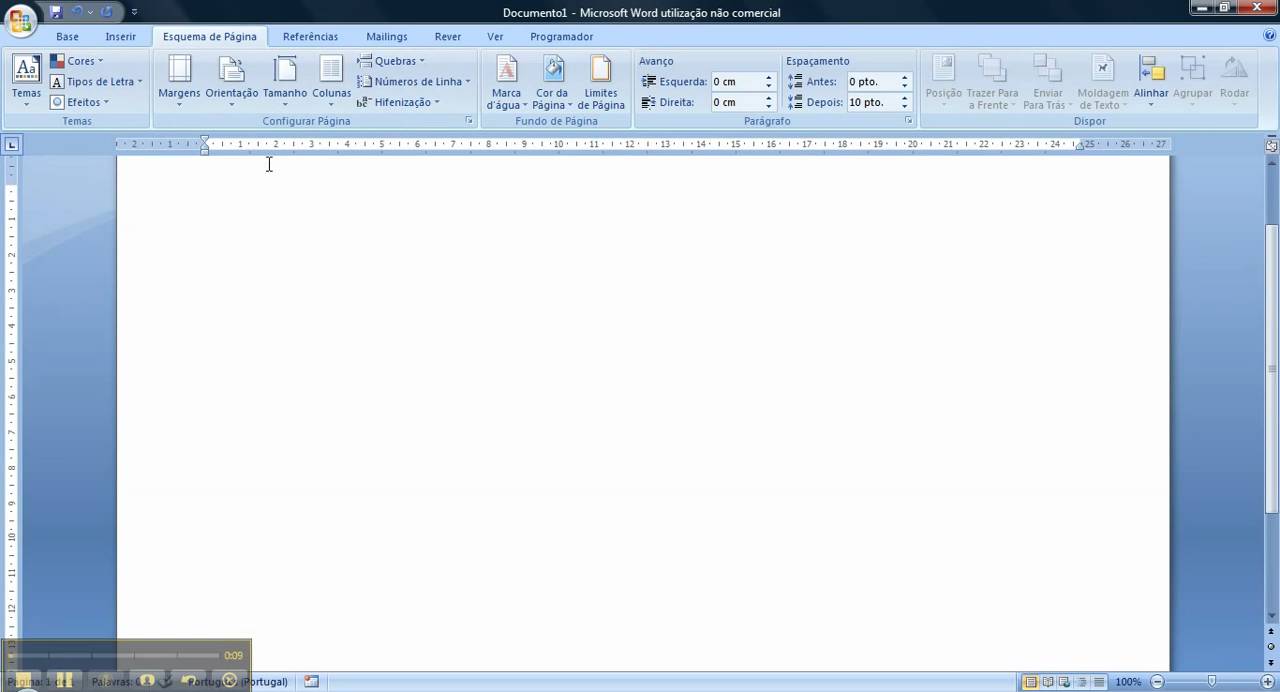Open Colunas columns menu
The image size is (1280, 692).
[331, 82]
